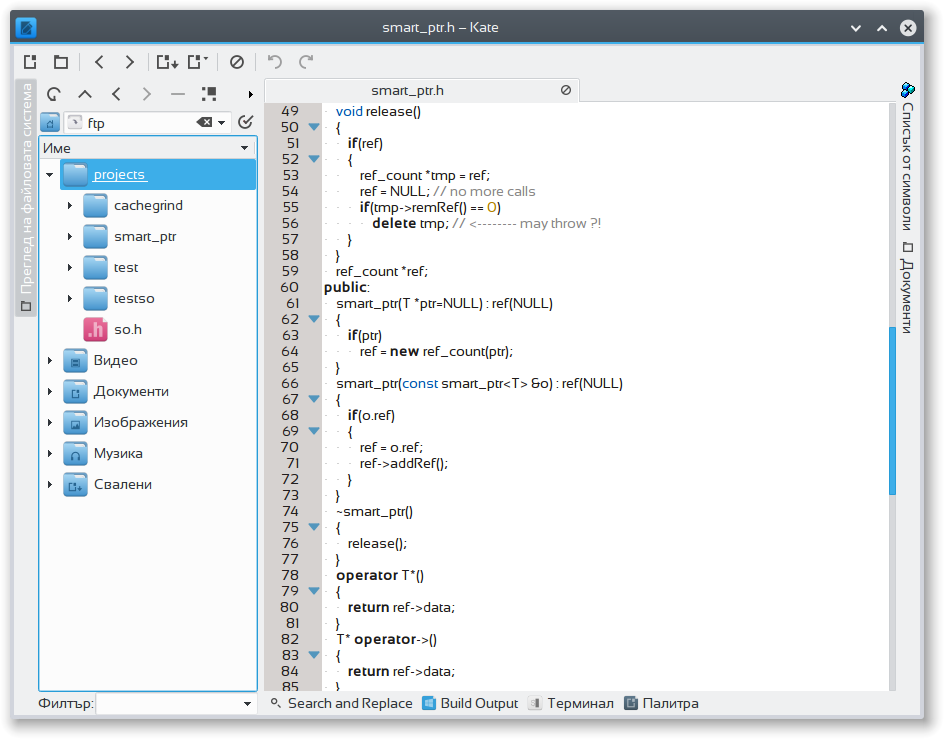Save the current document
The height and width of the screenshot is (739, 944).
pos(167,61)
